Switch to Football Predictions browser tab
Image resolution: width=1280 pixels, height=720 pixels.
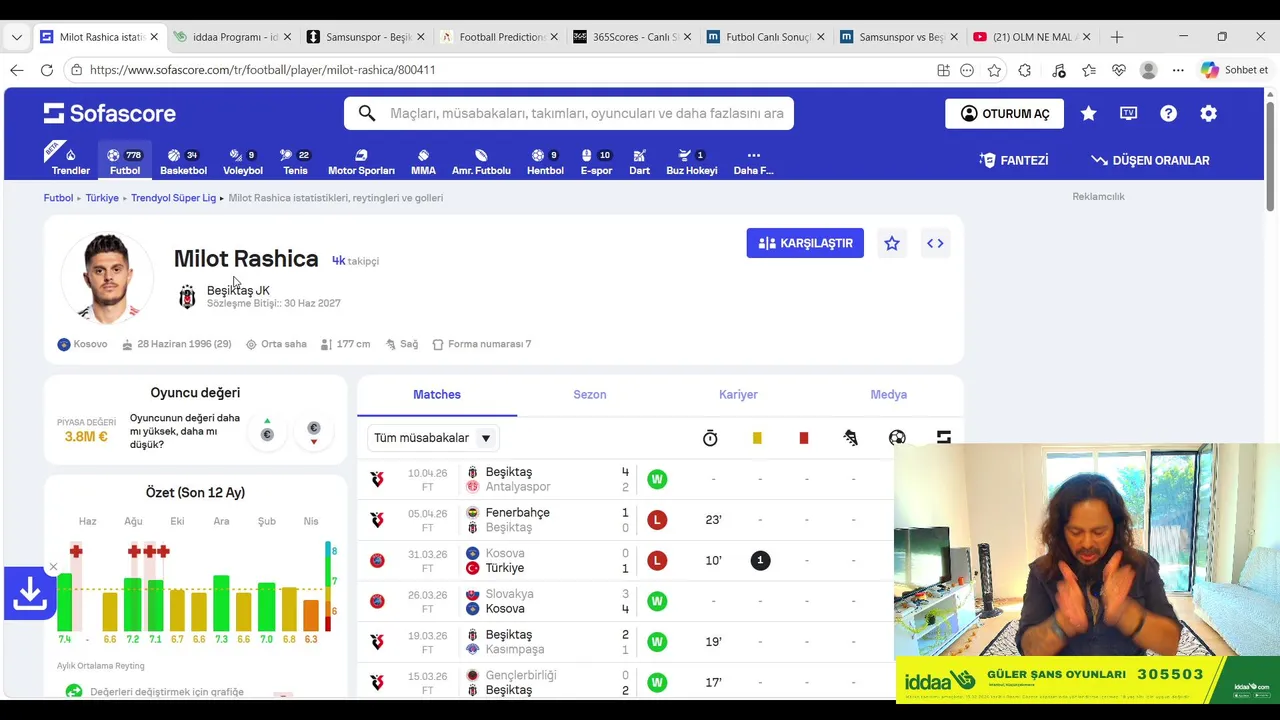pos(500,37)
